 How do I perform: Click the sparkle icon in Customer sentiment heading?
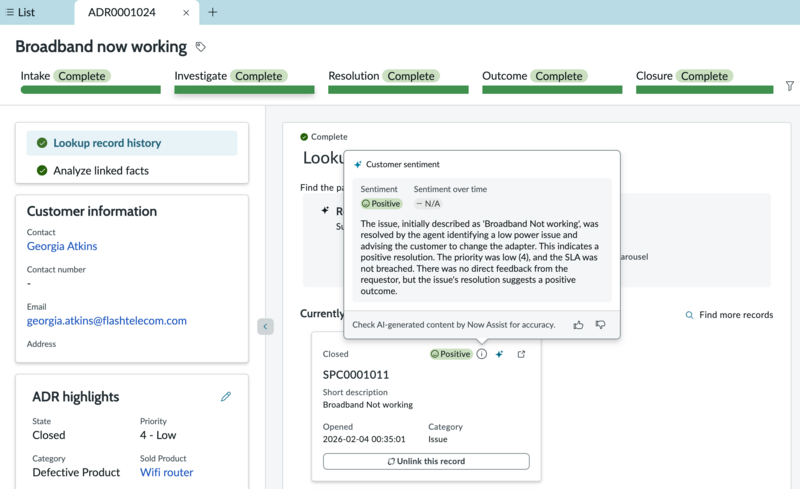pos(358,164)
